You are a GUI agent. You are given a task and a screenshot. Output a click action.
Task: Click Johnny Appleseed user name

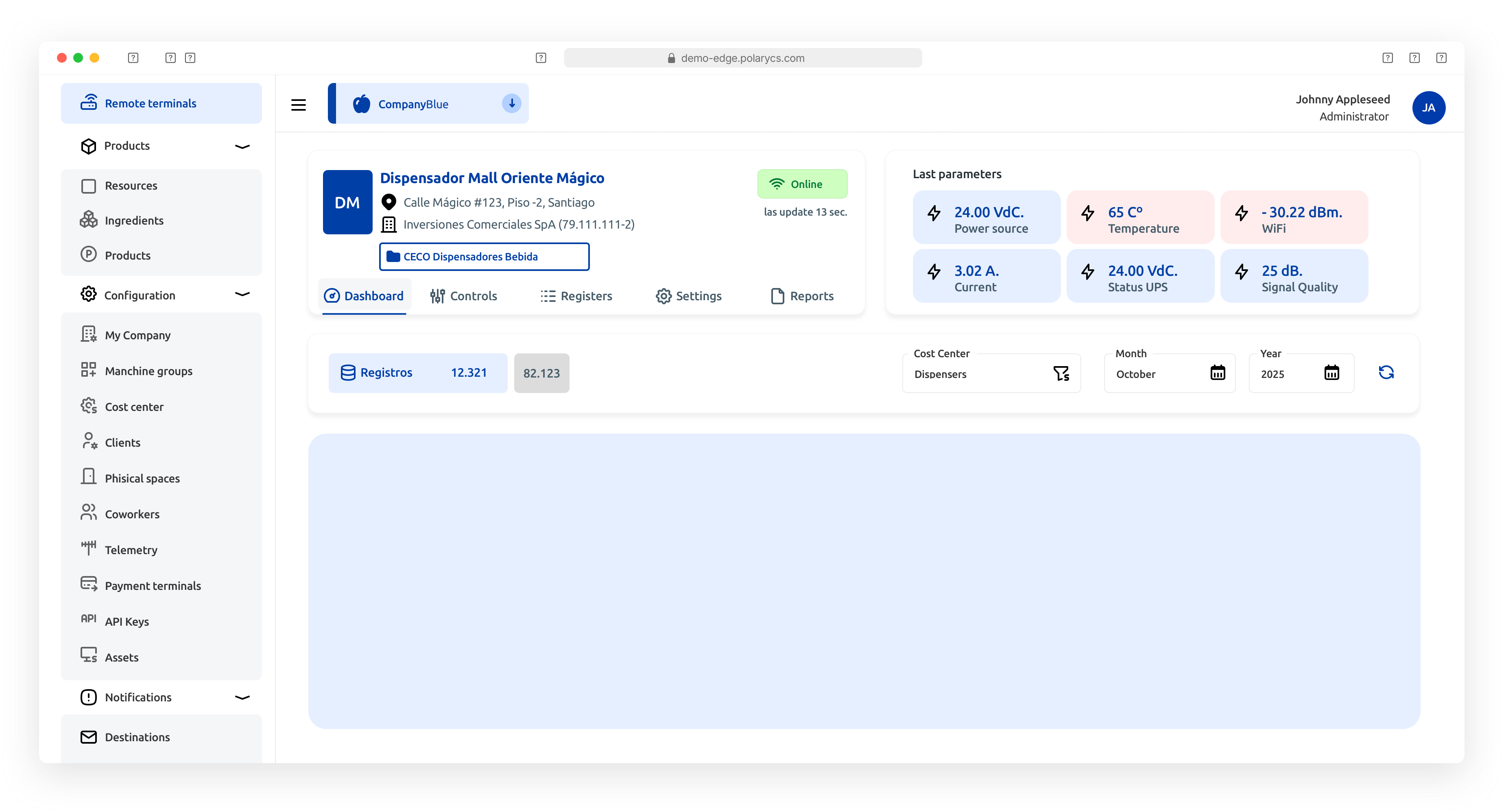[1342, 99]
